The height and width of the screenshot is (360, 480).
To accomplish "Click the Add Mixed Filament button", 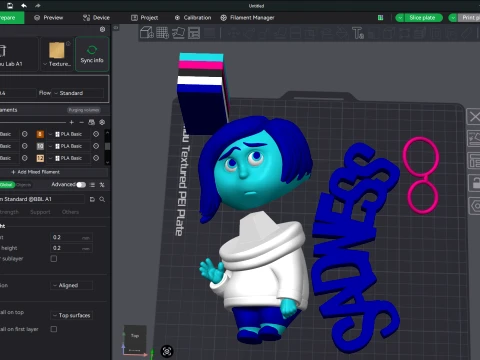I will click(x=54, y=172).
